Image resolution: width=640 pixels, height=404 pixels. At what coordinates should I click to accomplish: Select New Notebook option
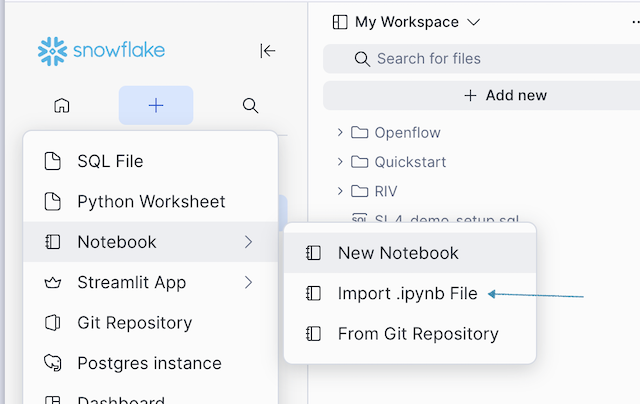tap(398, 253)
